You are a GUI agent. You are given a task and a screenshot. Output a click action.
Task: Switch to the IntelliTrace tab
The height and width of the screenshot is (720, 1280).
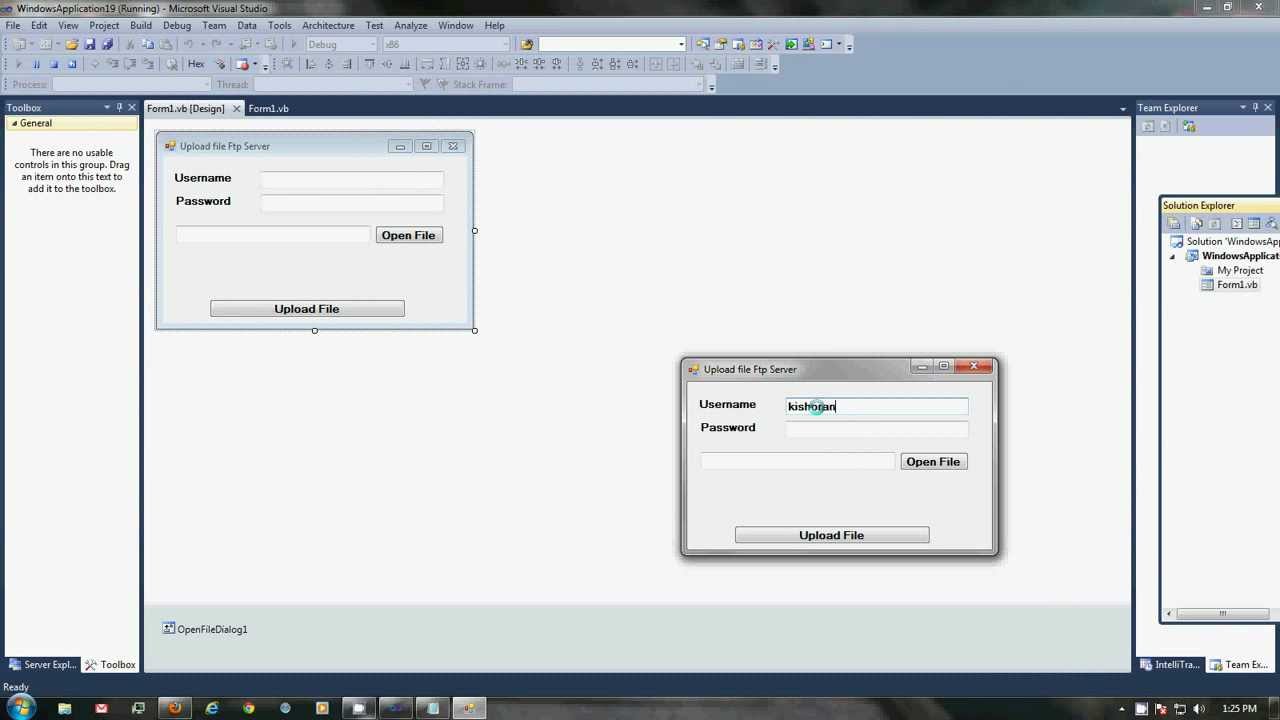(1169, 665)
